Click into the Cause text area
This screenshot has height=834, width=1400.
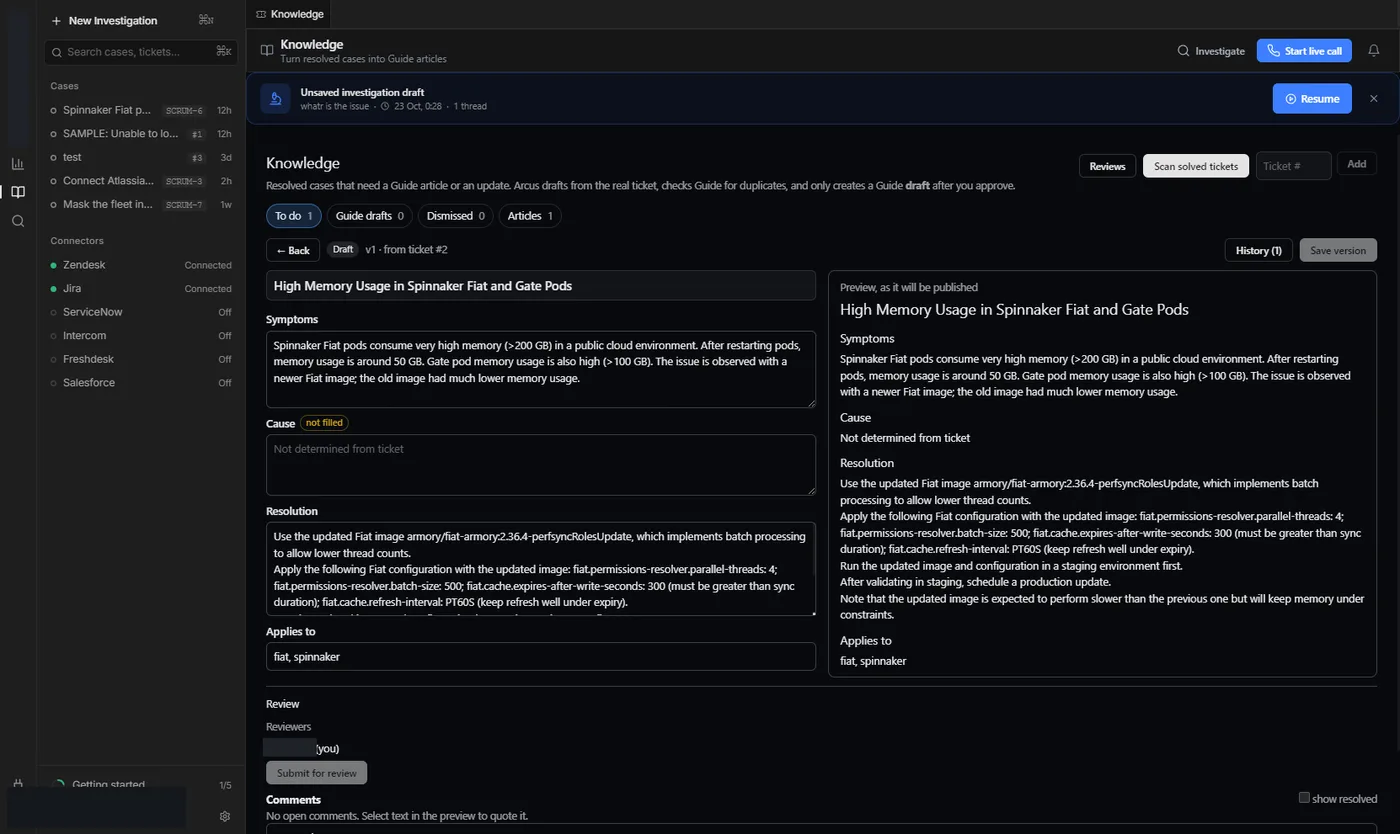(x=541, y=464)
